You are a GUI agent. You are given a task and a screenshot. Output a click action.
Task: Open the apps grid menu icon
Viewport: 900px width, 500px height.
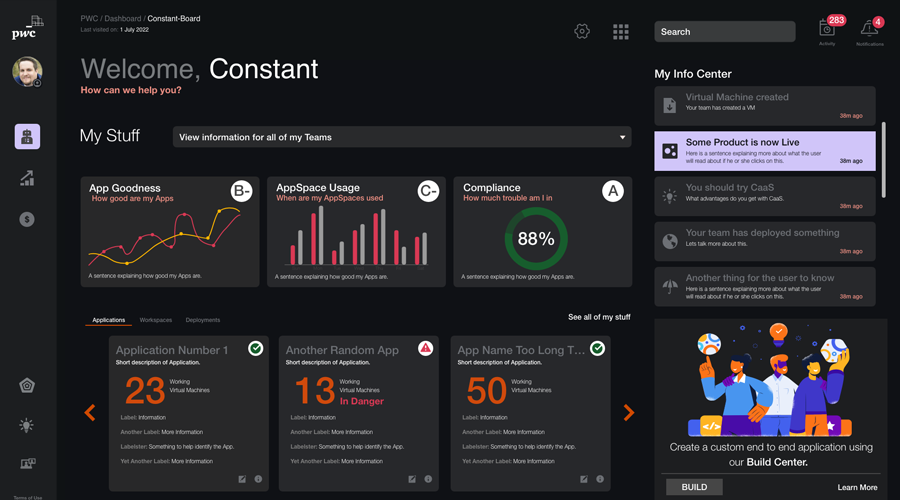(620, 32)
